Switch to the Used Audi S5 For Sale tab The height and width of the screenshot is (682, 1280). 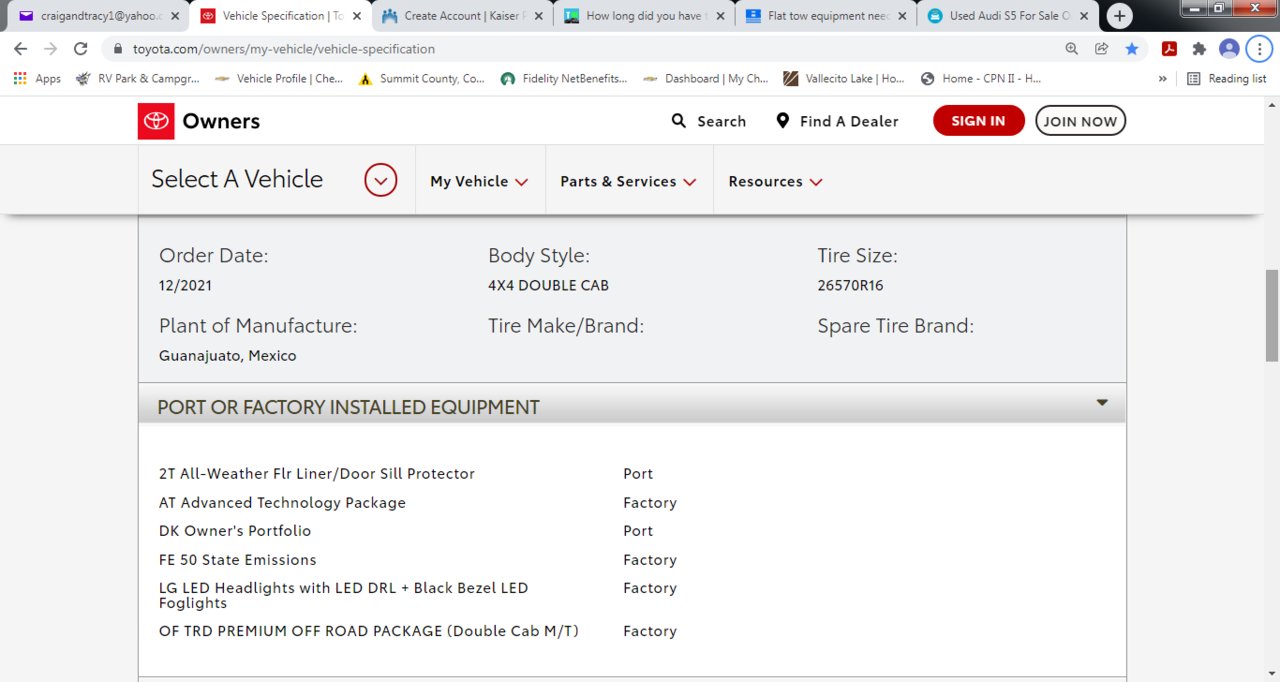click(x=1007, y=16)
